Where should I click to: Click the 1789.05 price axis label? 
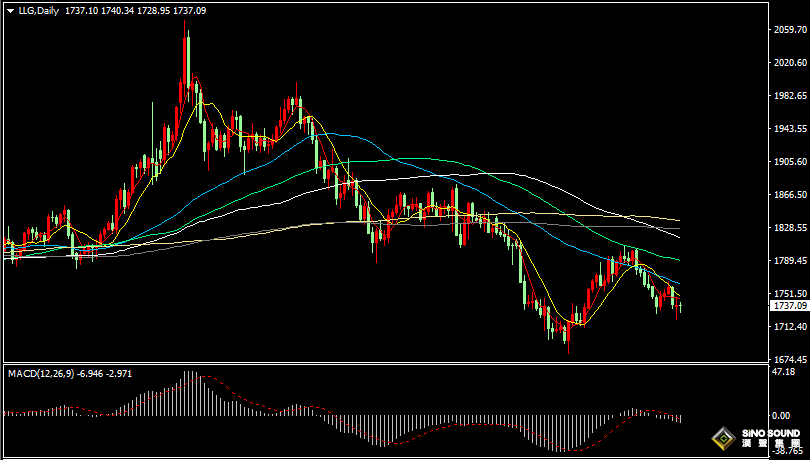pos(789,261)
